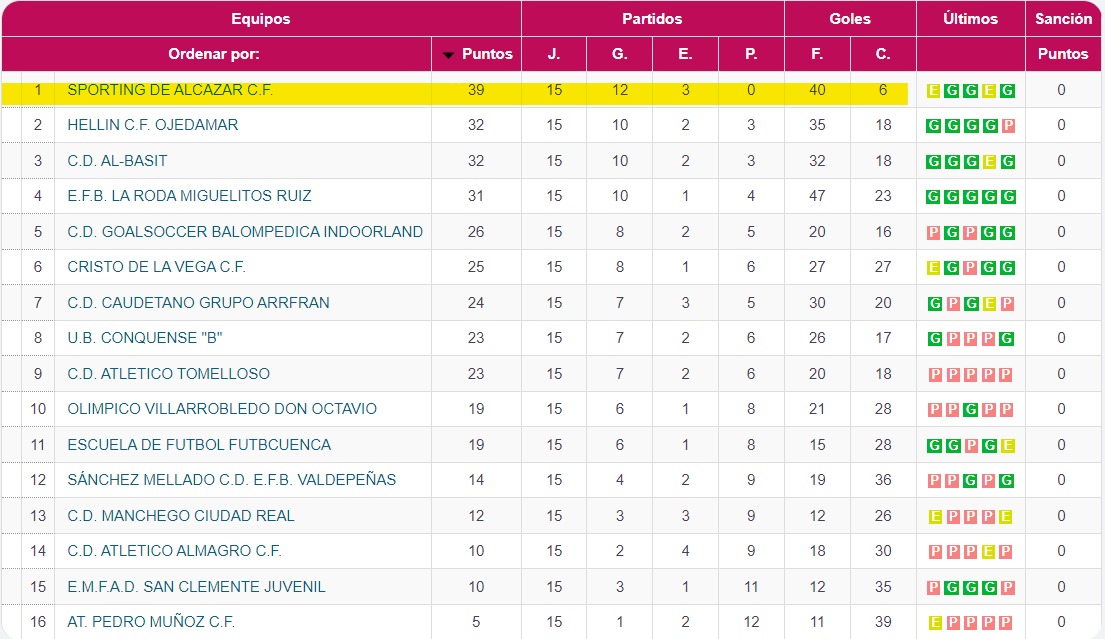
Task: Click the red P badge for Hellin C.F. Ojedamar
Action: pyautogui.click(x=1008, y=126)
